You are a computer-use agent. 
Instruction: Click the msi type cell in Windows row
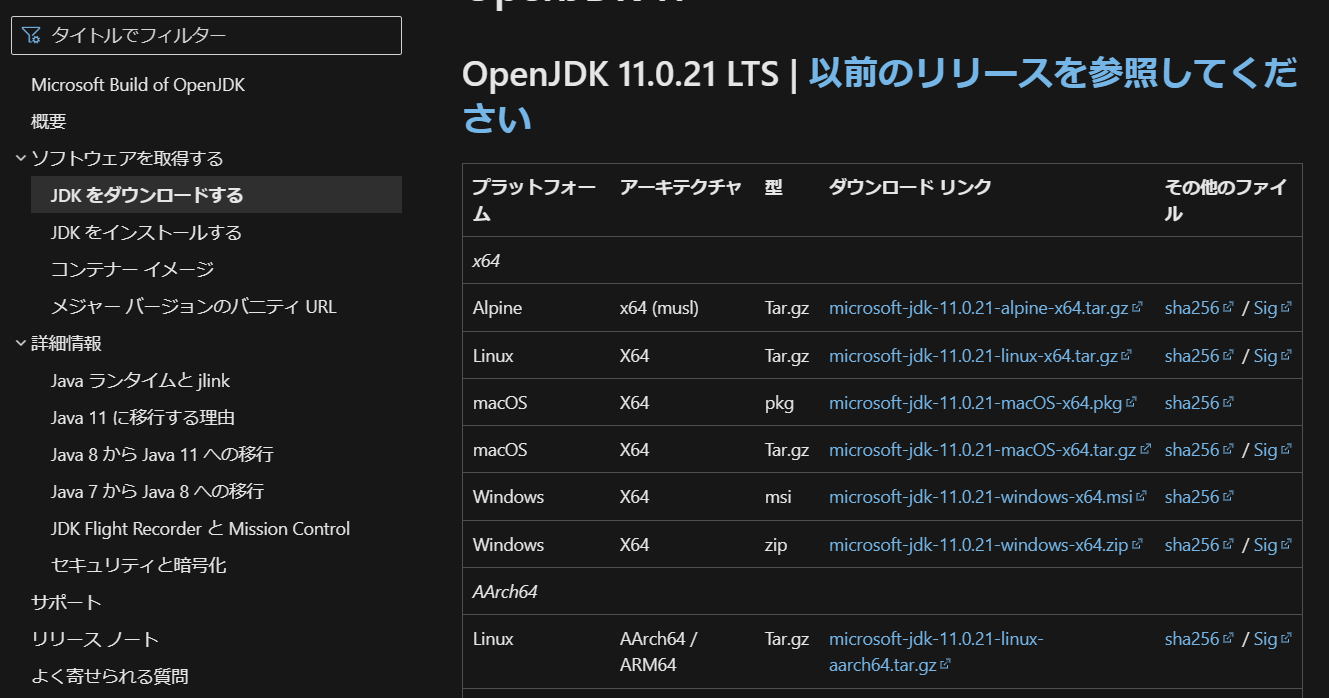pyautogui.click(x=777, y=497)
